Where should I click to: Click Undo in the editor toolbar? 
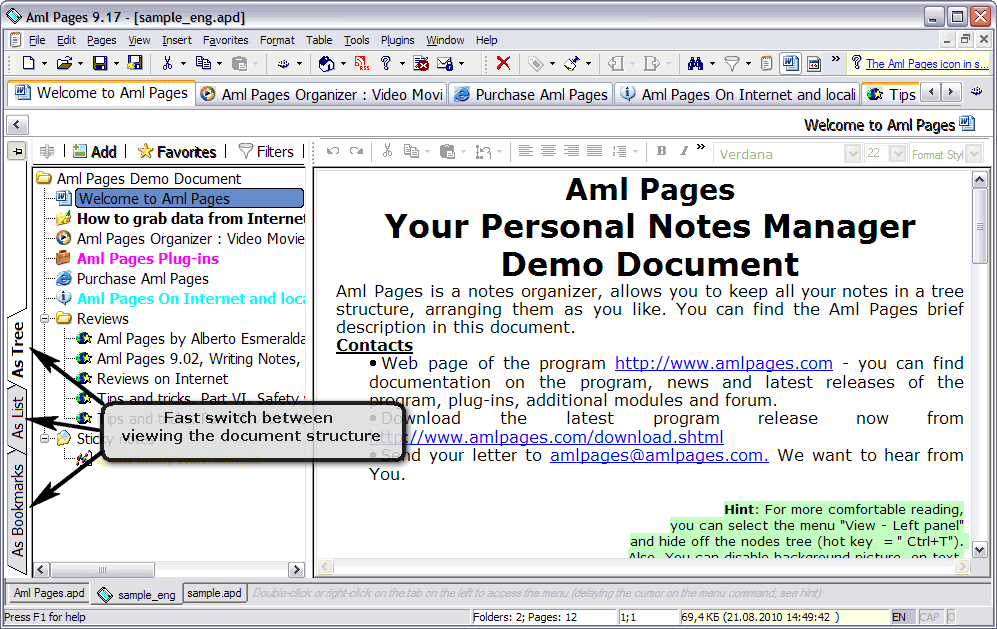coord(333,151)
